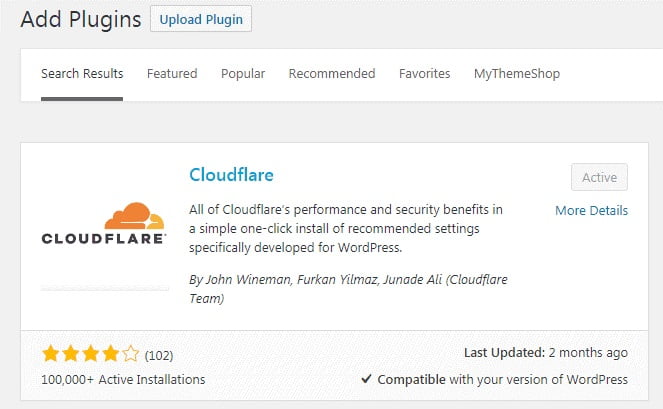Switch to the Search Results tab
663x409 pixels.
(82, 74)
